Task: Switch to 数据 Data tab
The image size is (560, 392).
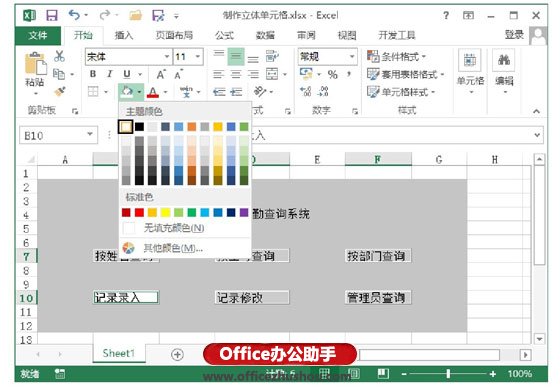Action: [x=265, y=35]
